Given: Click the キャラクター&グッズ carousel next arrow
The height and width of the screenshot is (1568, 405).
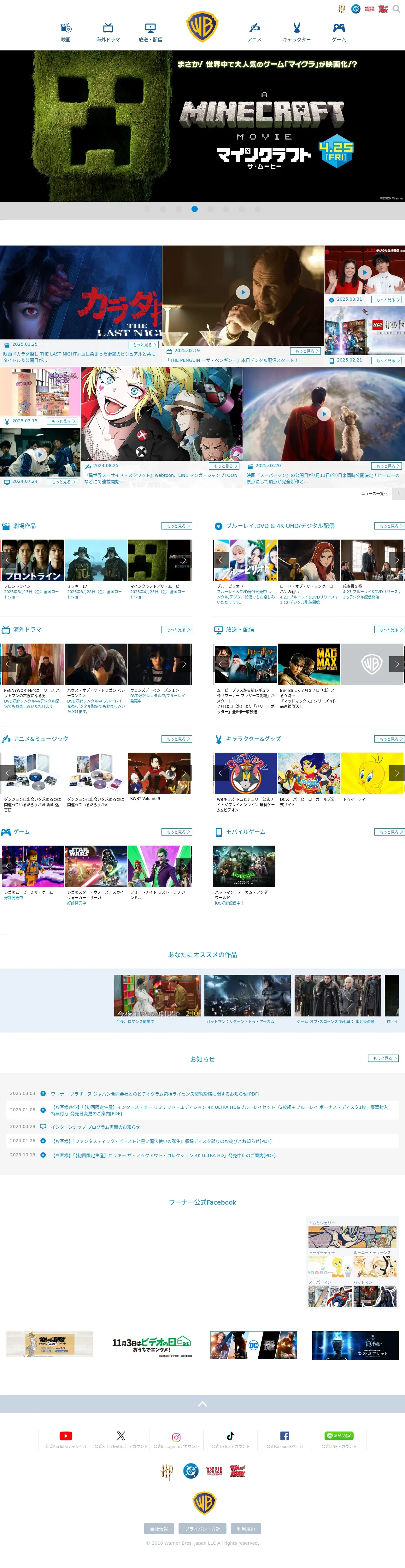Looking at the screenshot, I should 396,773.
